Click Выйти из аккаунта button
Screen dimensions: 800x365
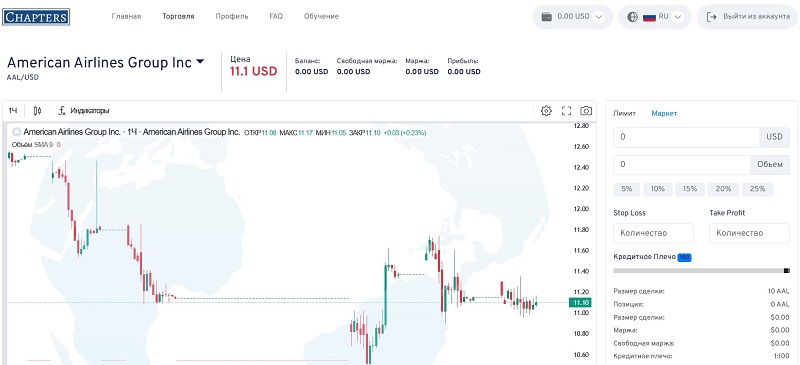[747, 16]
